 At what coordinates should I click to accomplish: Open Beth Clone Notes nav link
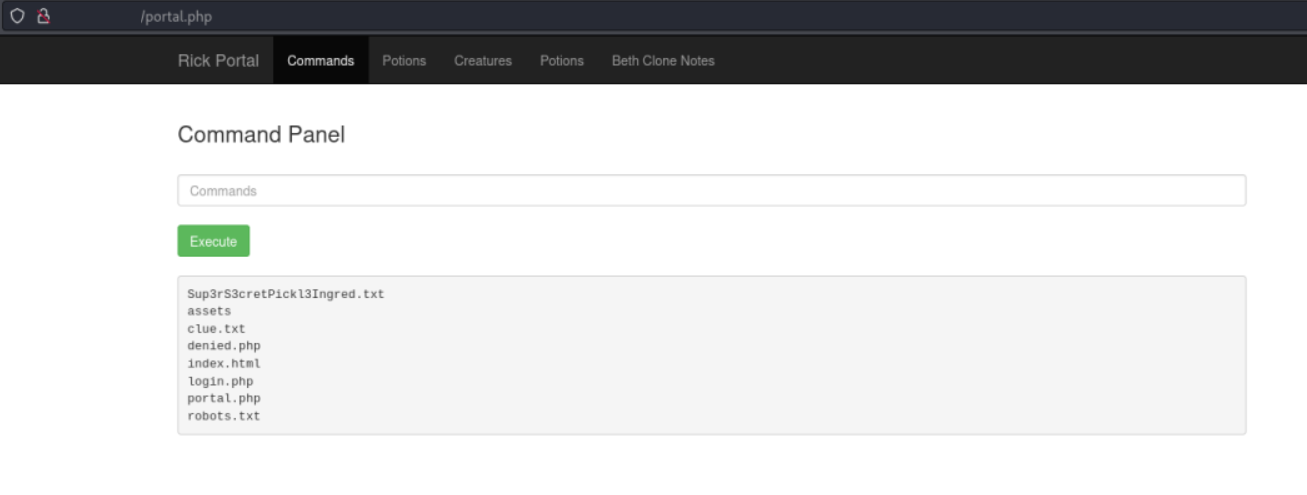point(663,61)
